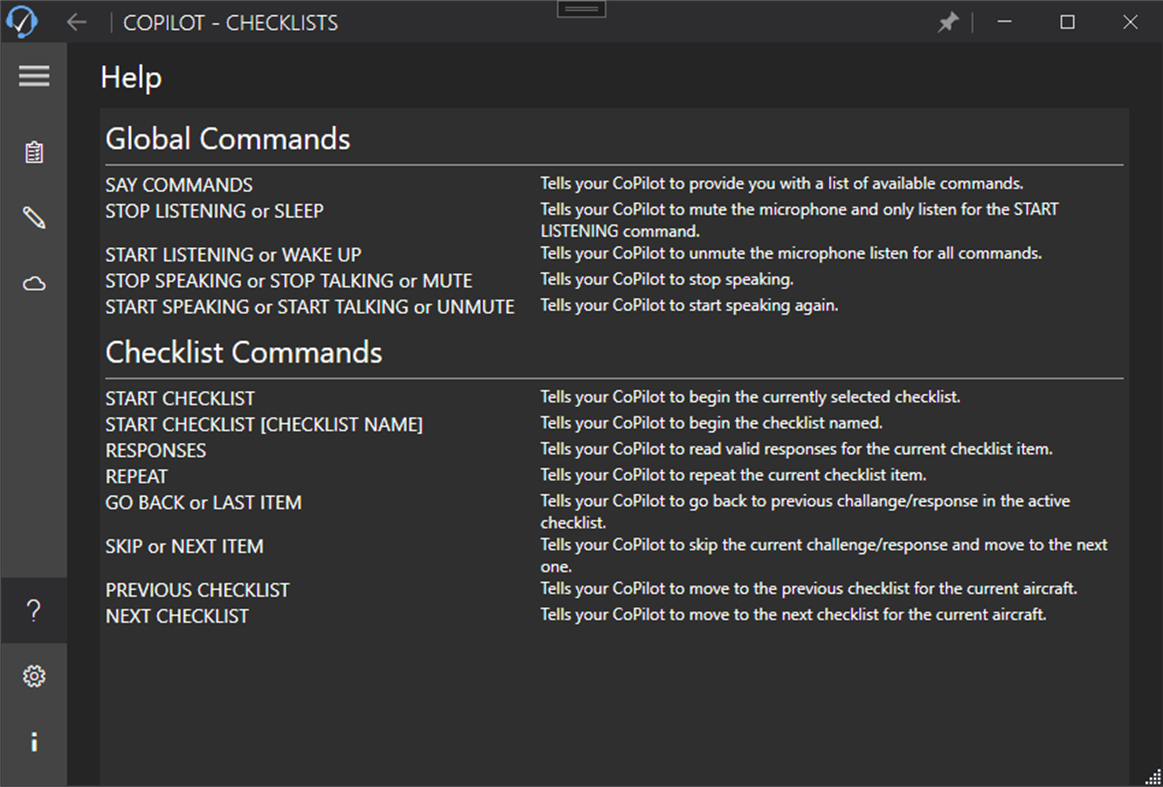Select the Help question mark icon
Viewport: 1163px width, 787px height.
[x=34, y=609]
